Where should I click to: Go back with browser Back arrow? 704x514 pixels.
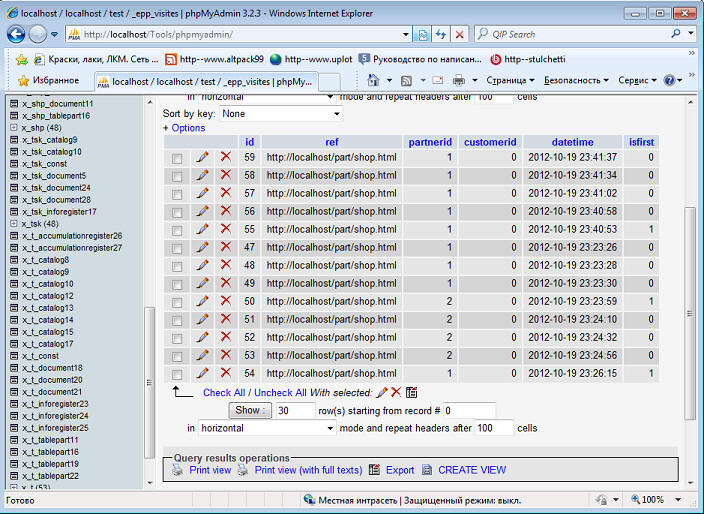point(16,34)
